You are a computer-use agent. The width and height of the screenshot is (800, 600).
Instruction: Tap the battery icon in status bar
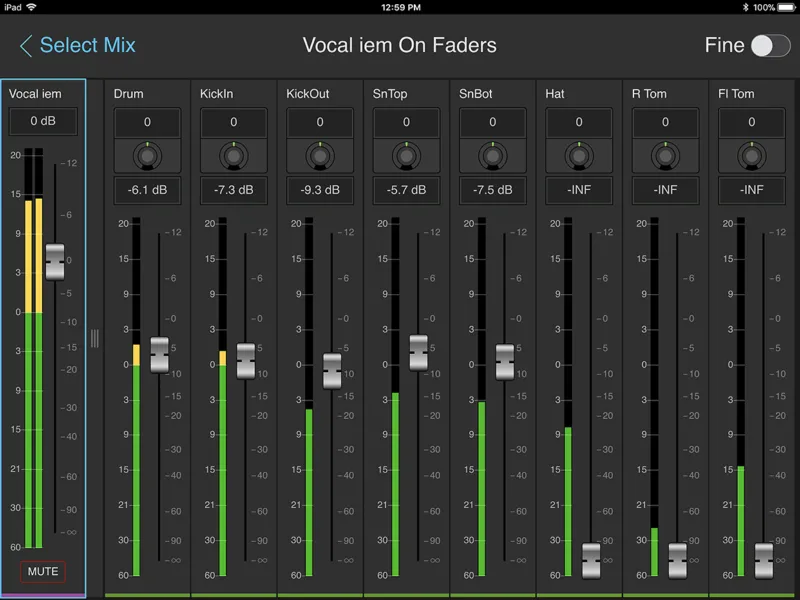click(x=786, y=7)
